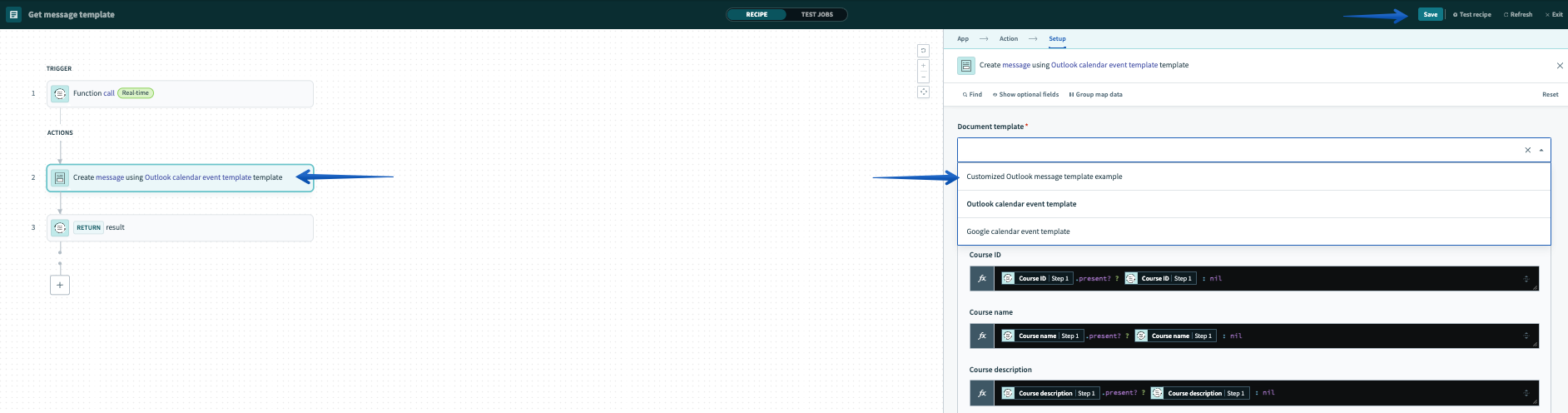This screenshot has width=1568, height=413.
Task: Click the 'Get message template' recipe title
Action: click(72, 15)
